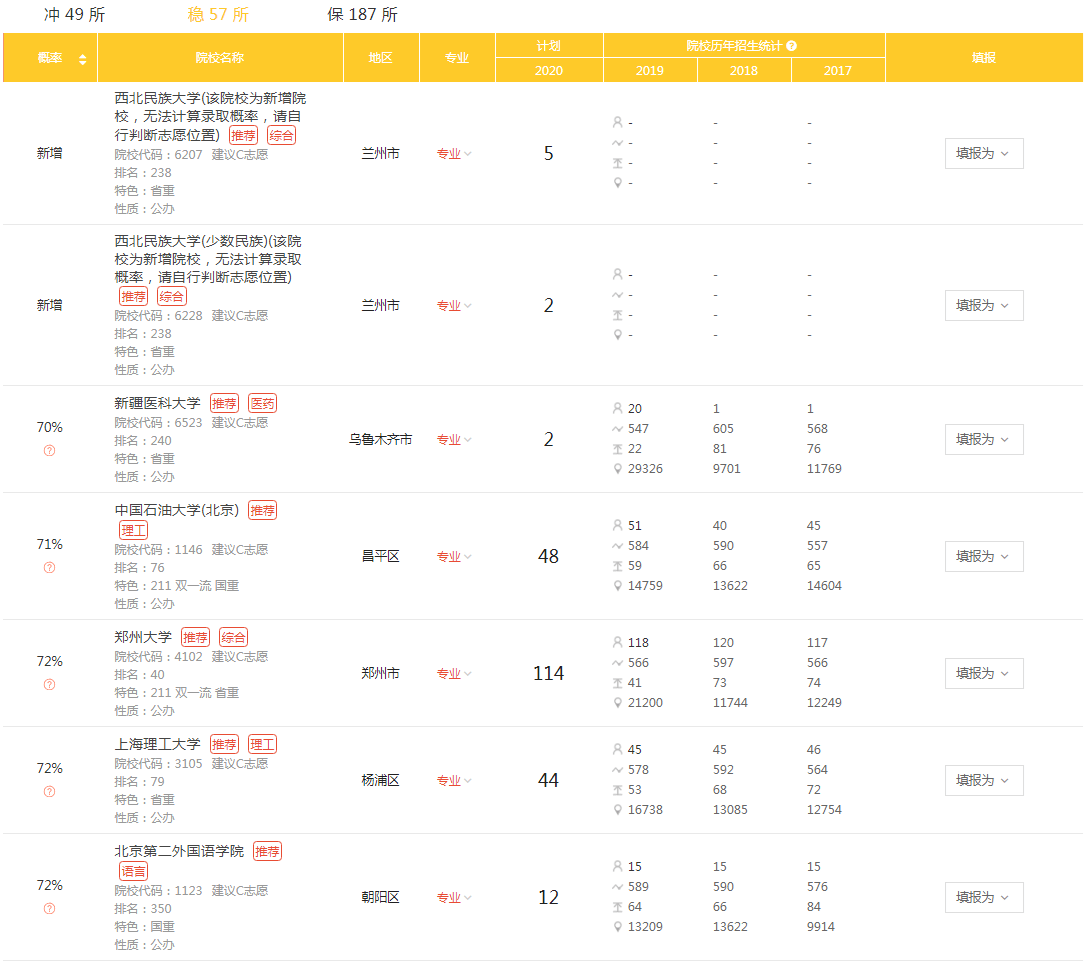The width and height of the screenshot is (1086, 966).
Task: Click the question icon under 70% probability
Action: 49,451
